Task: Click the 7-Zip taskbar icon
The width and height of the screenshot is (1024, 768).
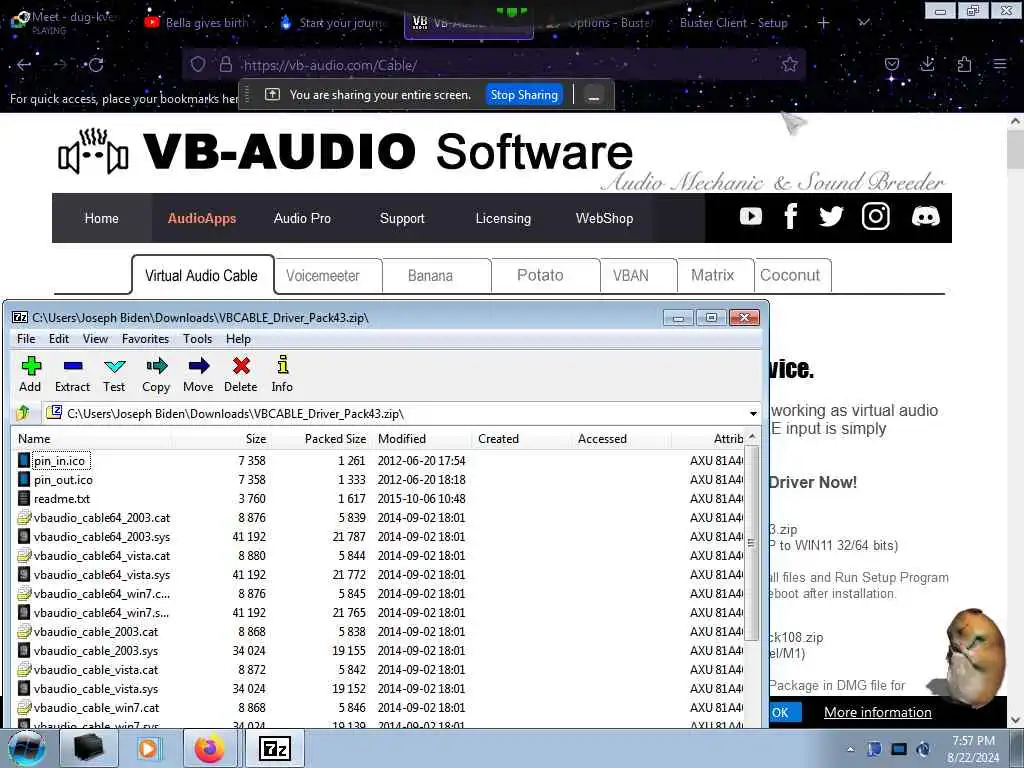Action: click(x=274, y=748)
